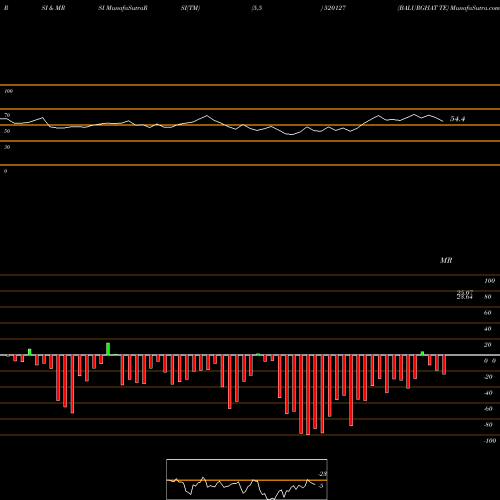Click the '40' label on the MR scale

coord(488,329)
